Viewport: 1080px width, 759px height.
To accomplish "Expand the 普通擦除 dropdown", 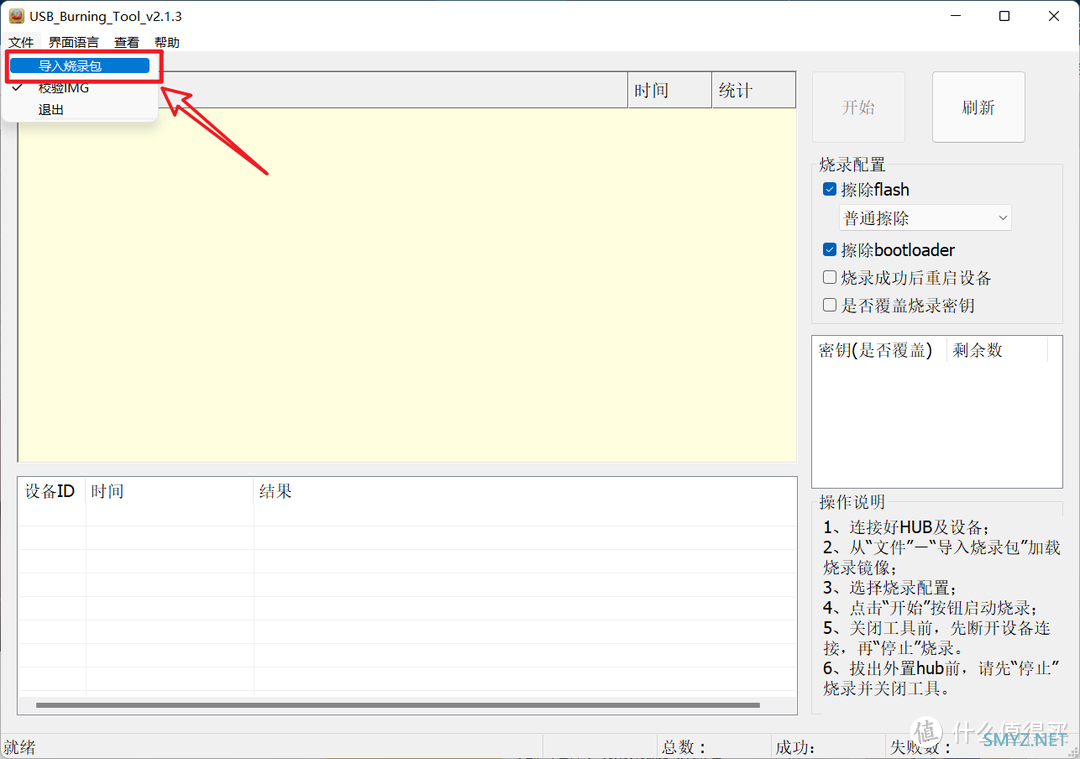I will 925,218.
